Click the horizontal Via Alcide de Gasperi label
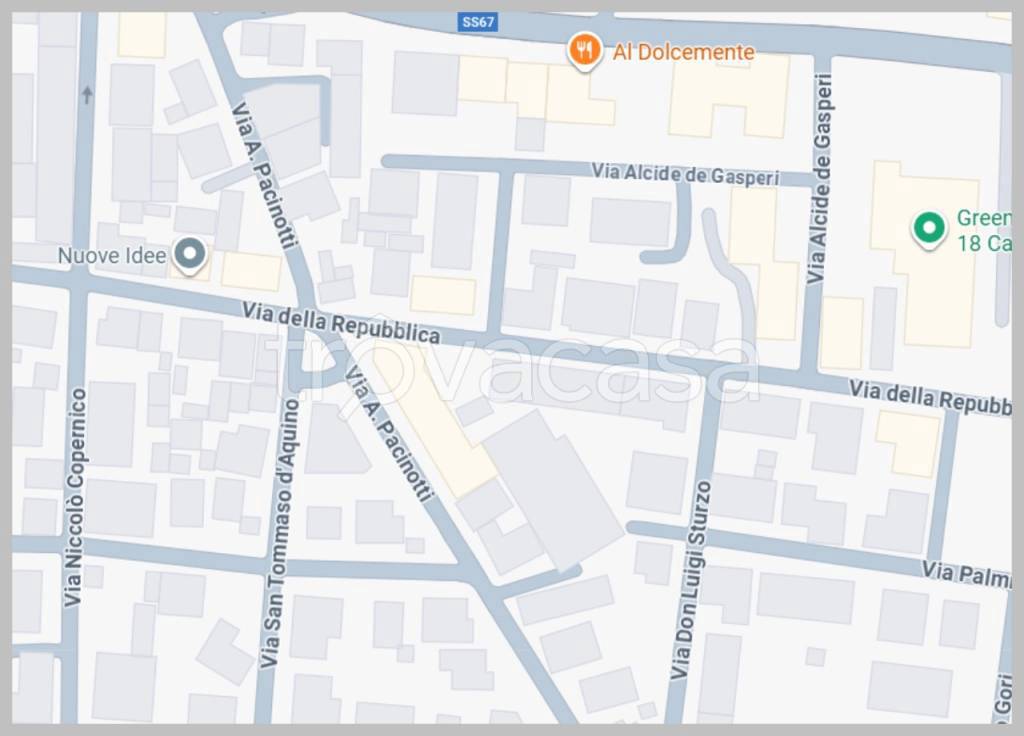1024x736 pixels. (686, 174)
